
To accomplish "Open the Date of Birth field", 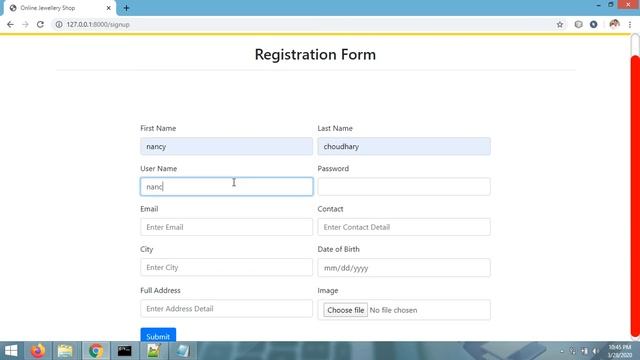I will coord(404,268).
